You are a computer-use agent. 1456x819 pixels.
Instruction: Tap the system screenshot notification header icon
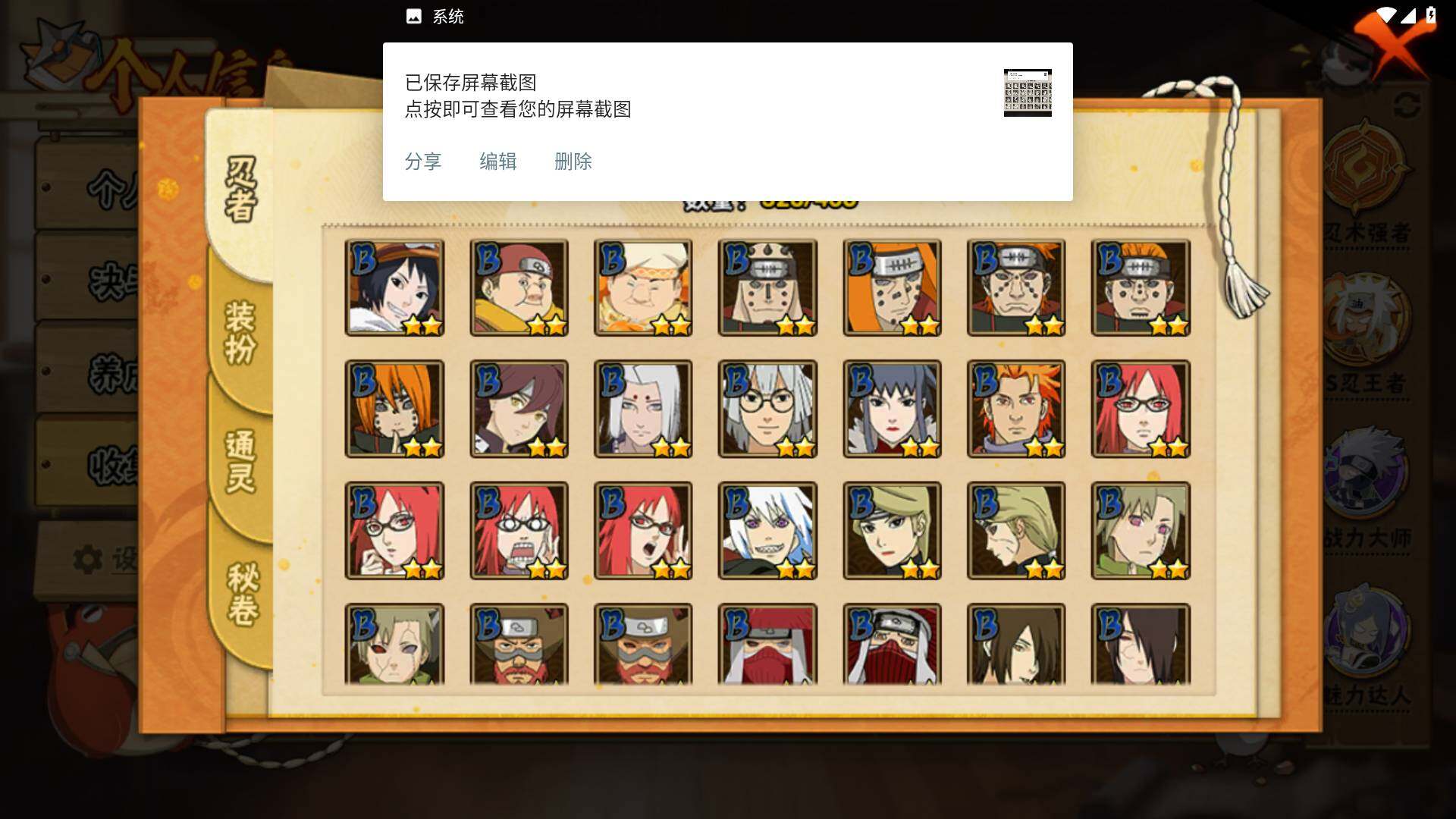tap(414, 17)
